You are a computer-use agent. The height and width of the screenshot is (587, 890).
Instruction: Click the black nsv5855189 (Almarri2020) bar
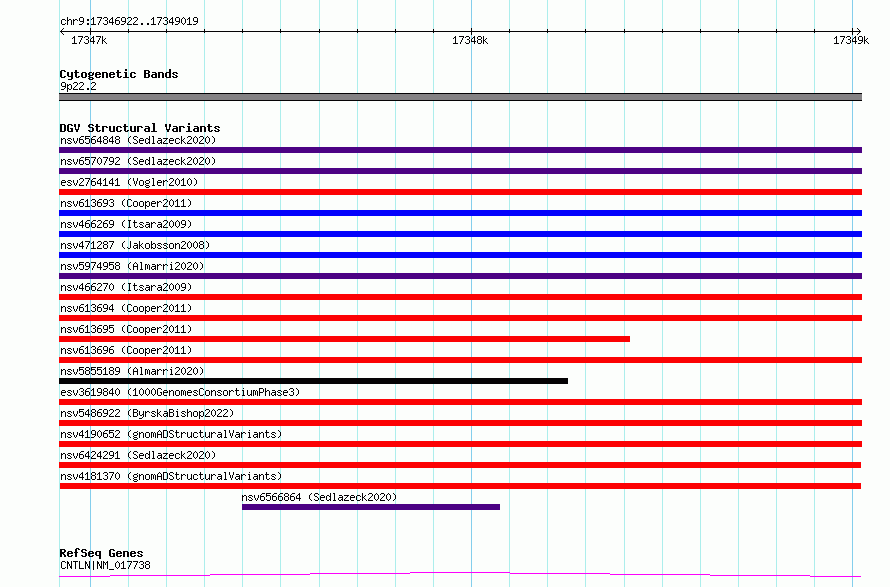(x=313, y=381)
